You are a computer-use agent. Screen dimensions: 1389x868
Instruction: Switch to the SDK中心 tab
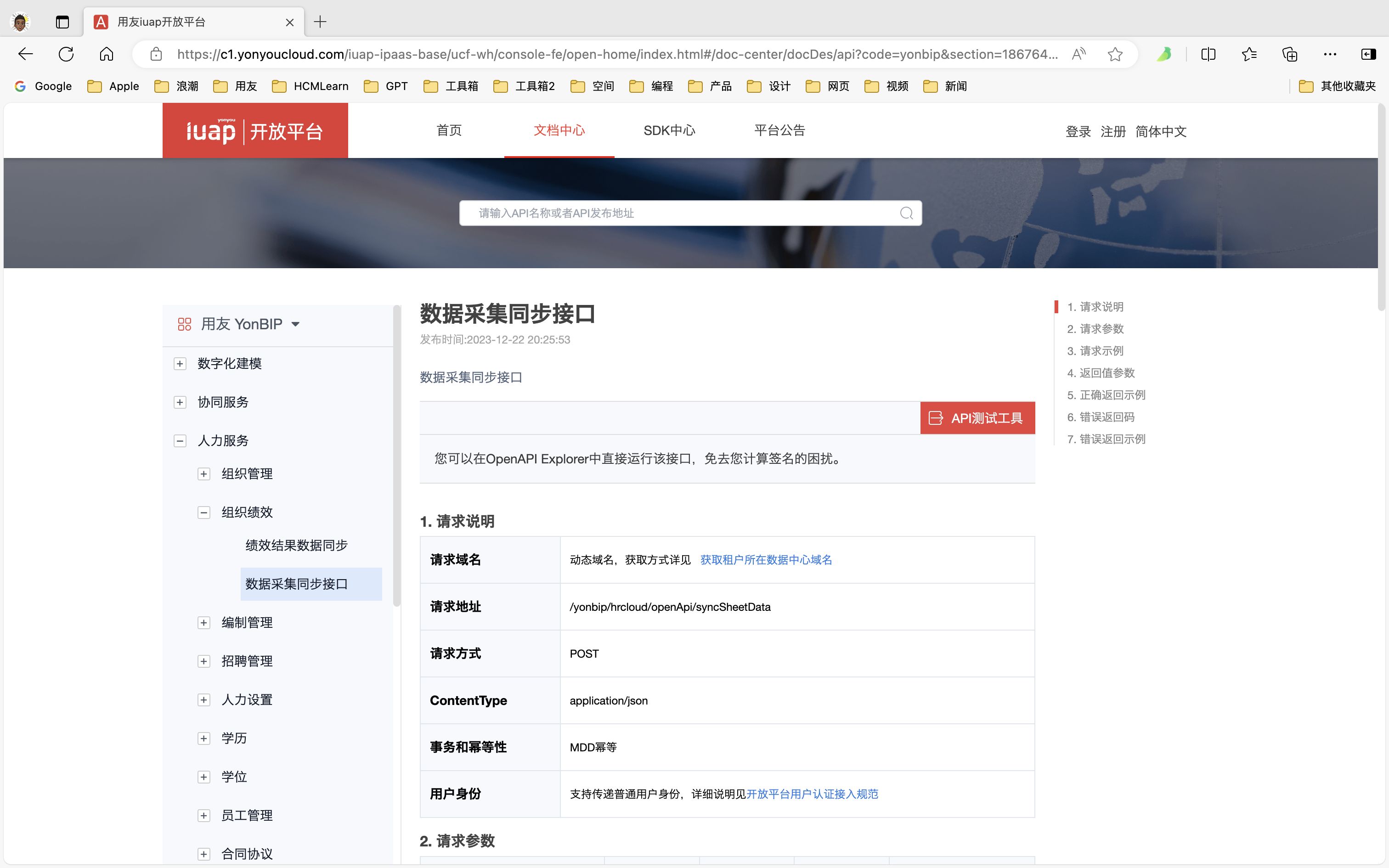pos(669,130)
